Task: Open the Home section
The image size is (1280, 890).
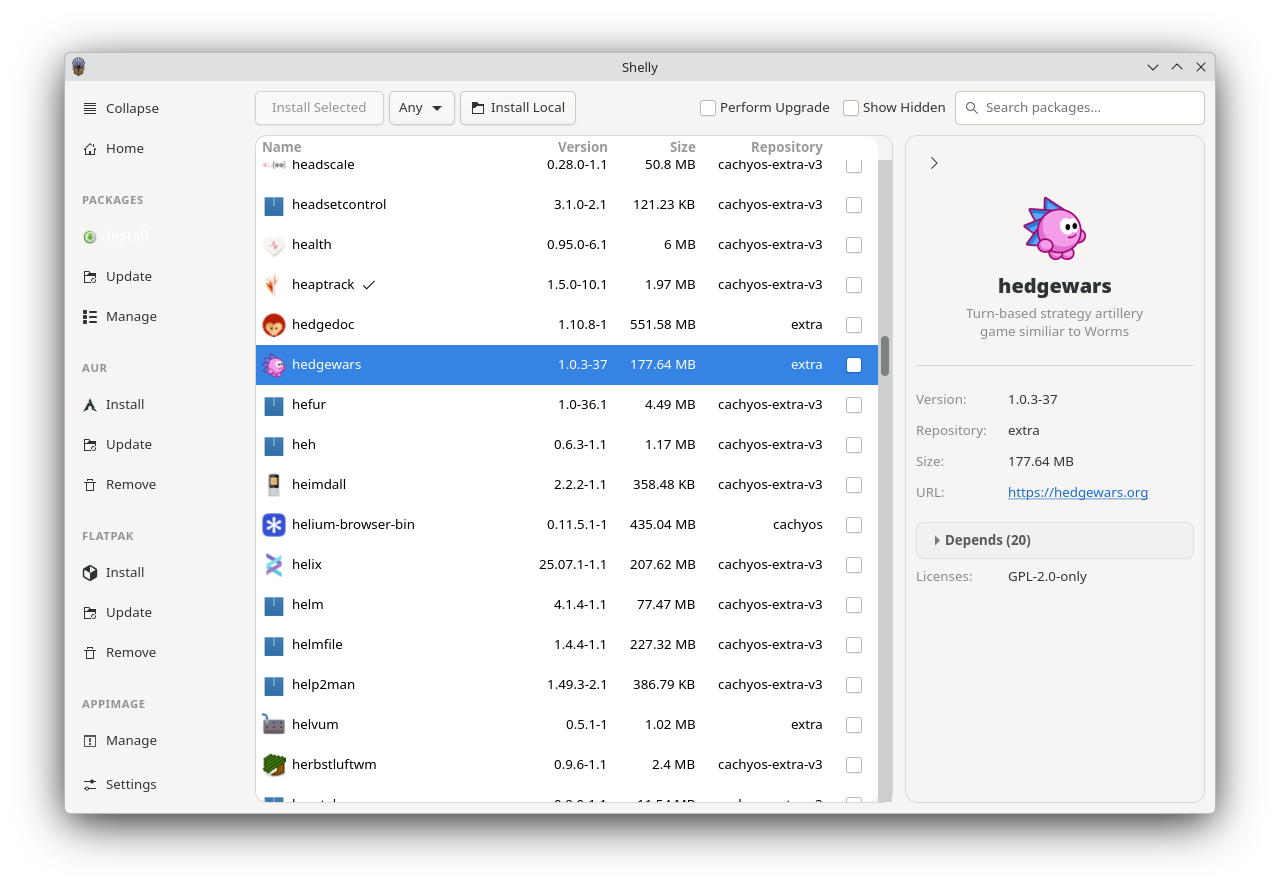Action: point(125,148)
